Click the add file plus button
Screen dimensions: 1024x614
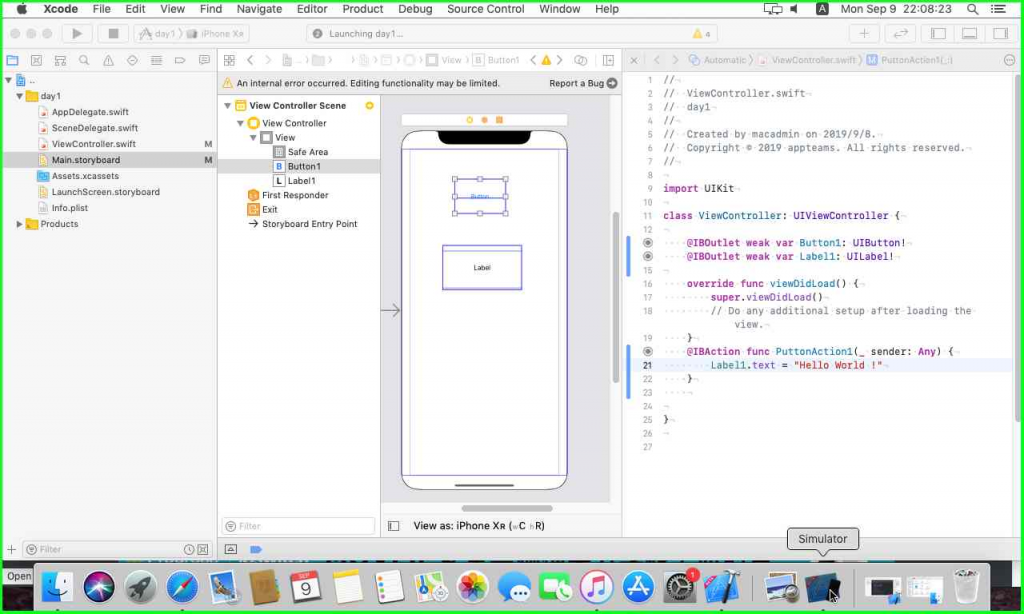click(11, 549)
